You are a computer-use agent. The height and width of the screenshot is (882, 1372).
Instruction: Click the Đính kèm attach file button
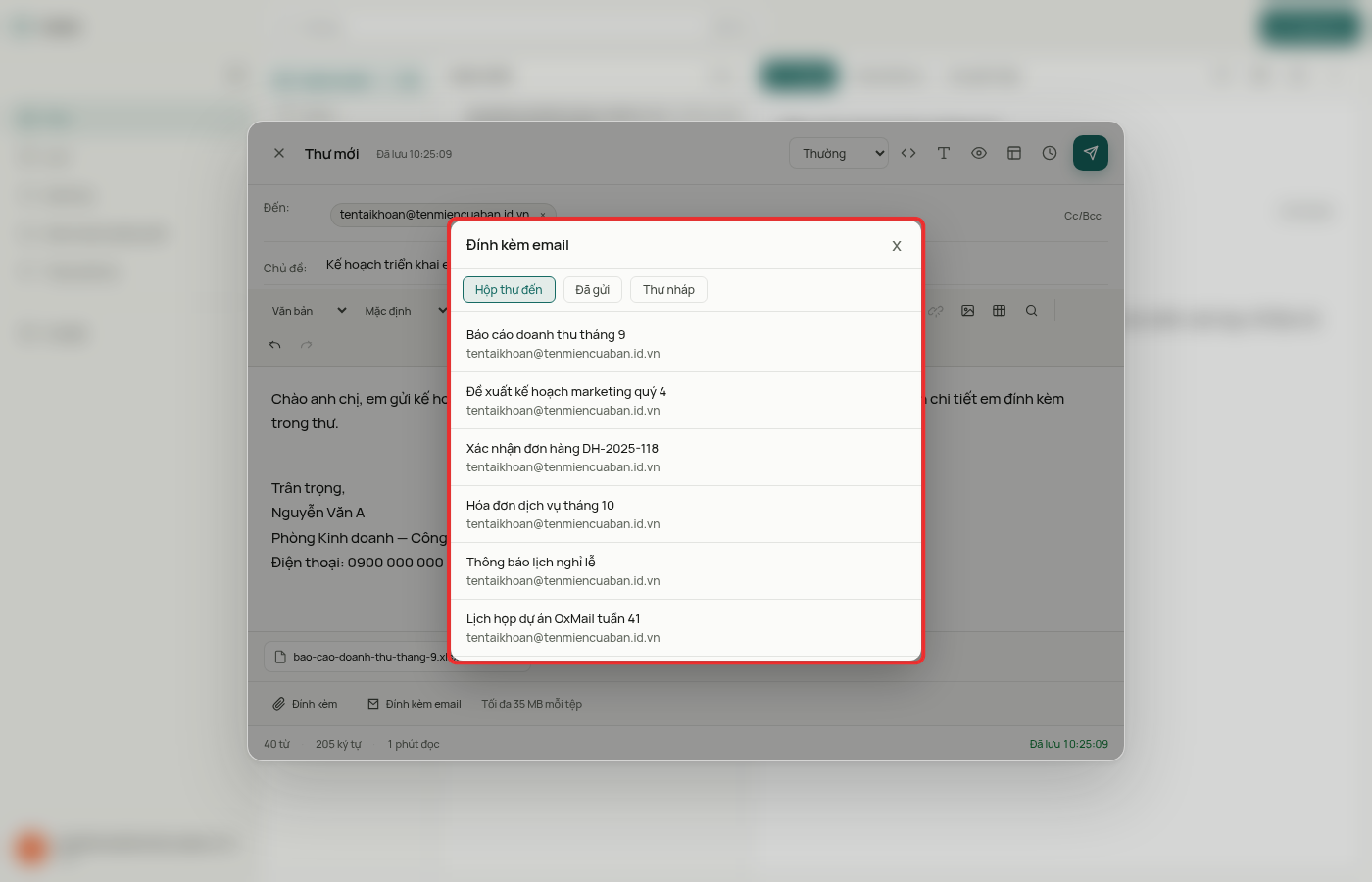pos(305,704)
